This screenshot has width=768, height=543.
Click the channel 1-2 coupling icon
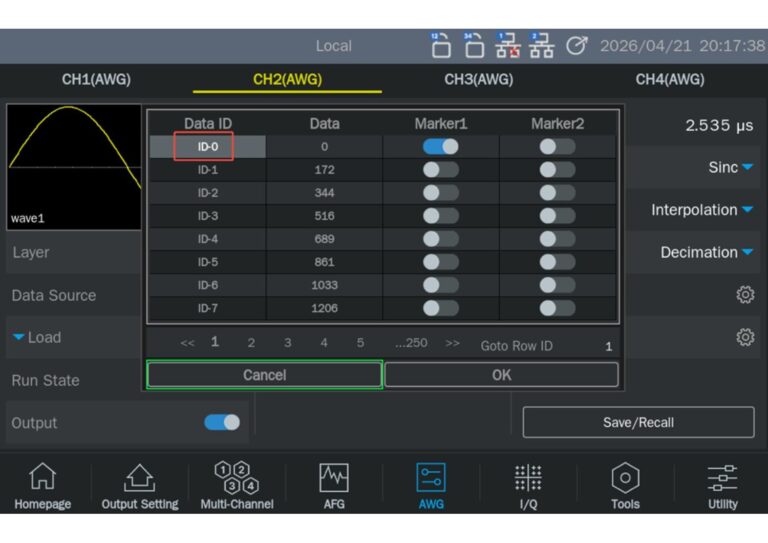click(x=441, y=46)
